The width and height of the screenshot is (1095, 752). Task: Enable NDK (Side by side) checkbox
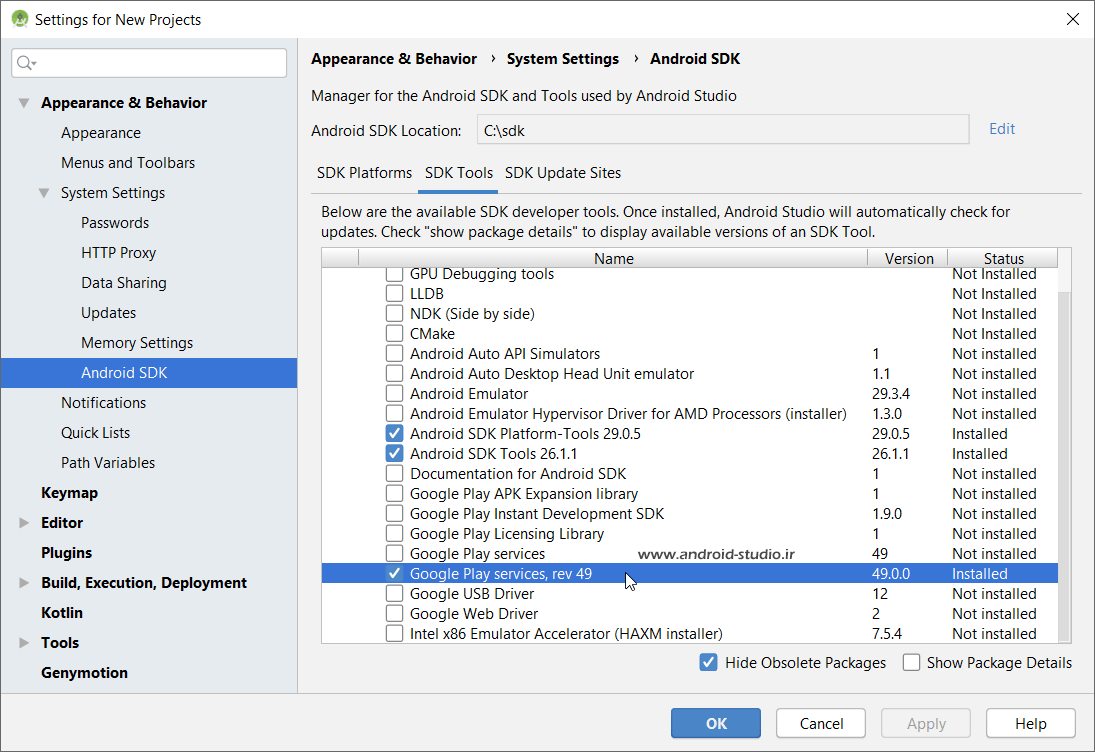[395, 314]
